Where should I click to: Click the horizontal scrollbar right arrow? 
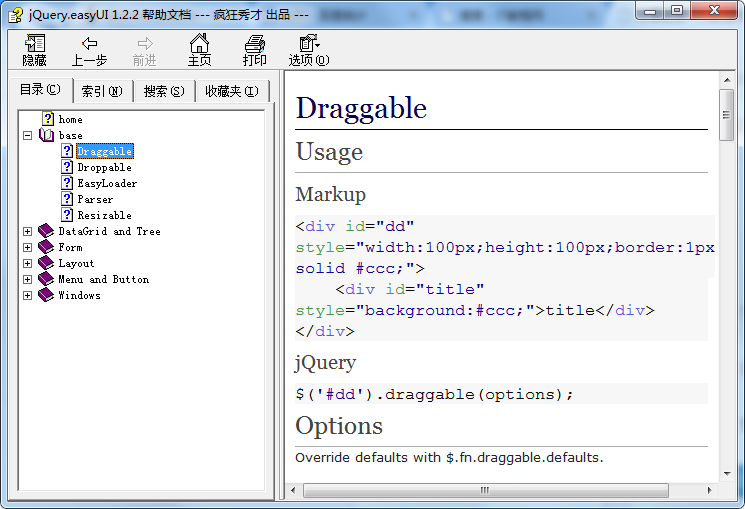tap(710, 490)
